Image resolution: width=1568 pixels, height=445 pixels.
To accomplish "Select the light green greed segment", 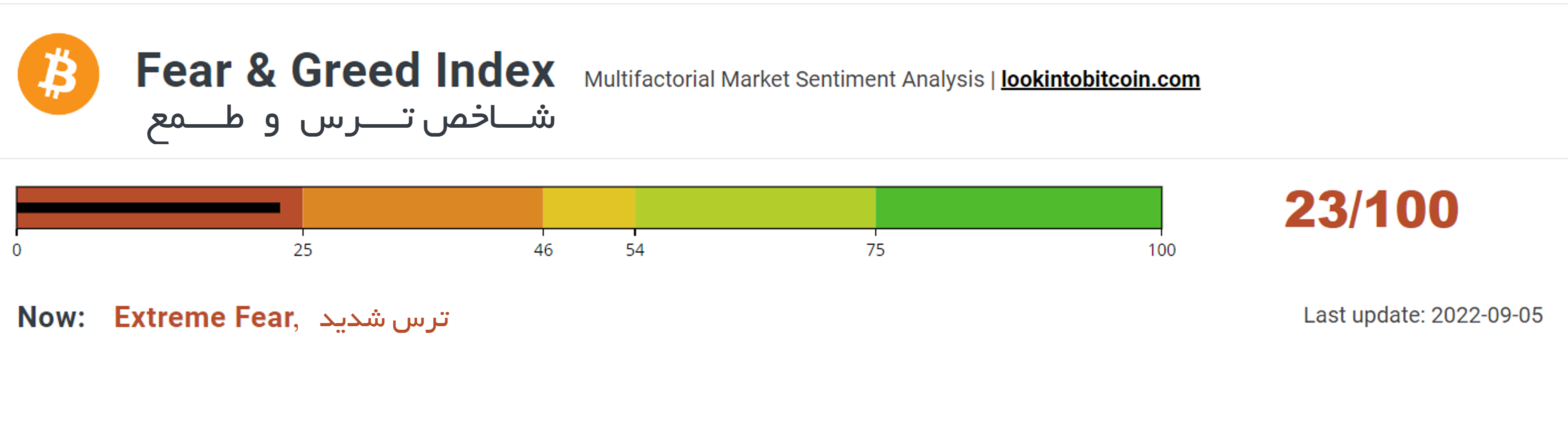I will pyautogui.click(x=755, y=207).
